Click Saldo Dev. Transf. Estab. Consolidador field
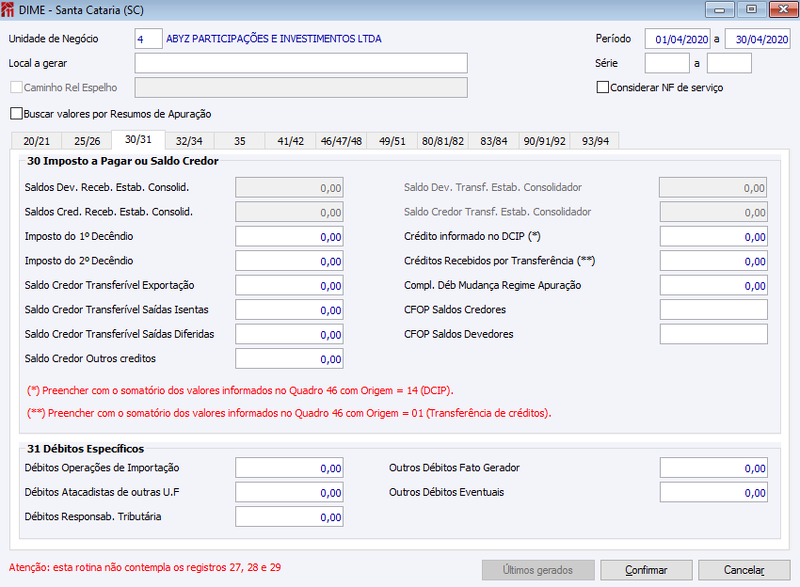This screenshot has width=800, height=587. click(713, 188)
